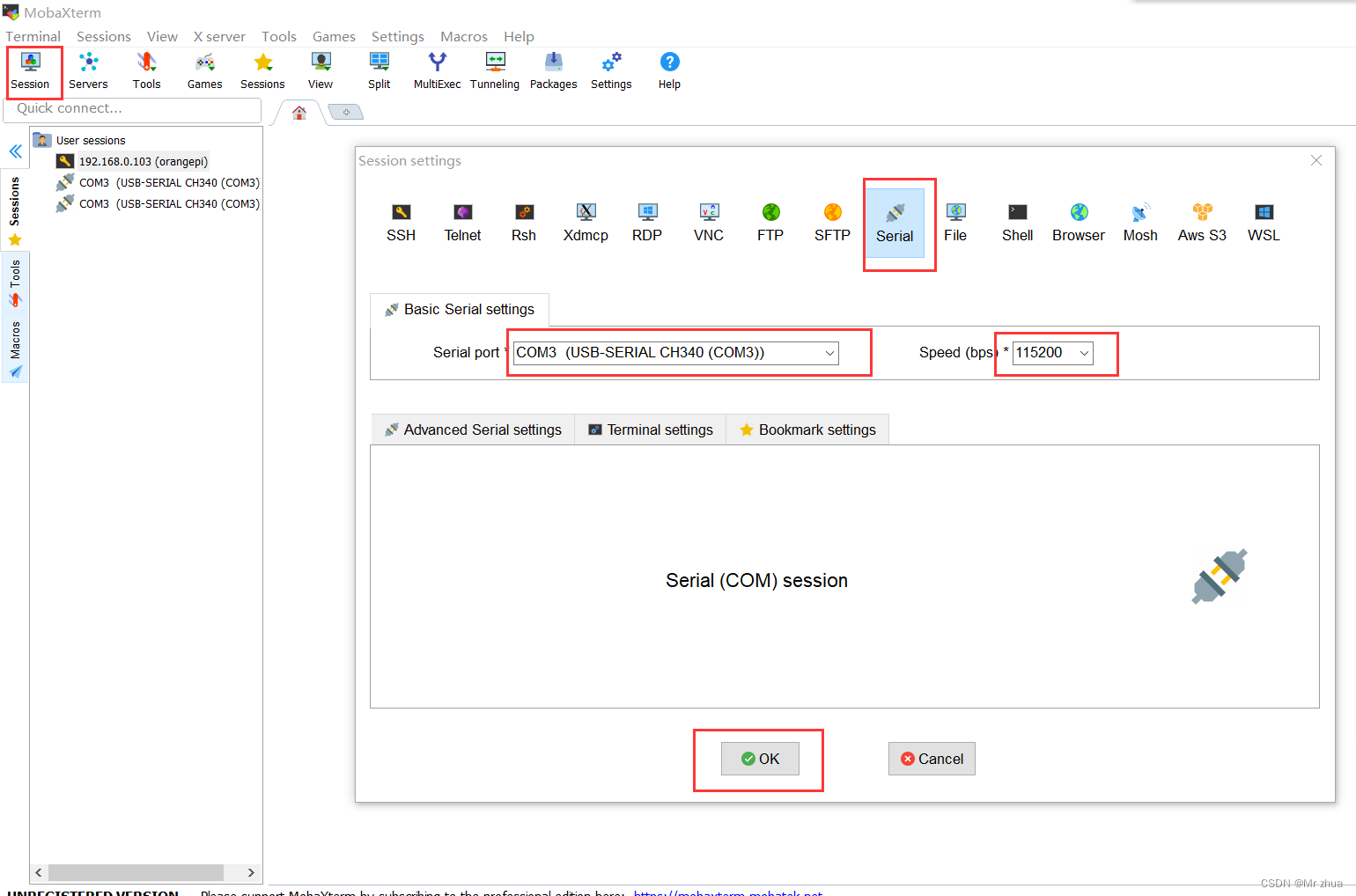
Task: Open the Macros menu
Action: 464,36
